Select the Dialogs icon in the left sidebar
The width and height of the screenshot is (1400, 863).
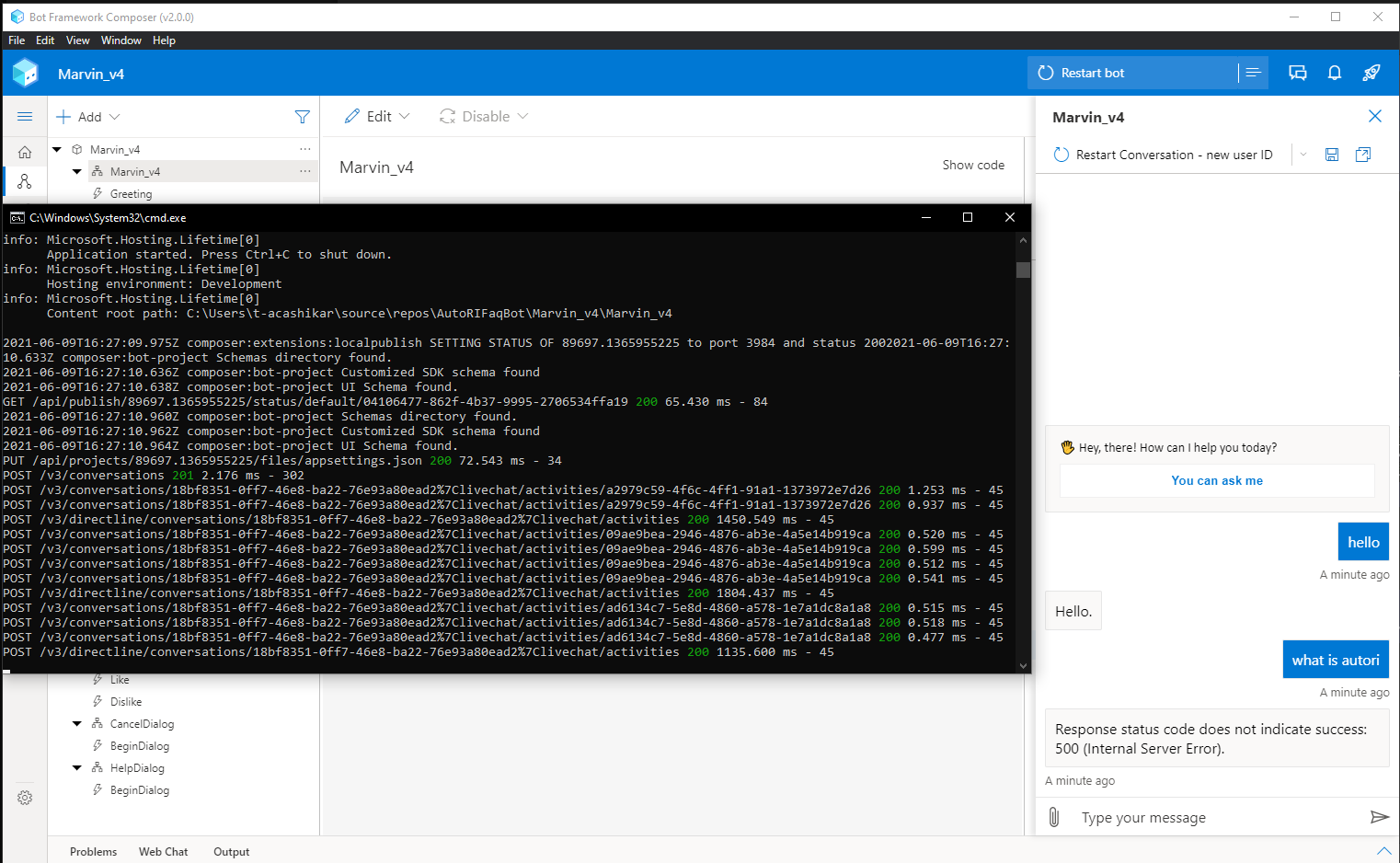pos(24,181)
